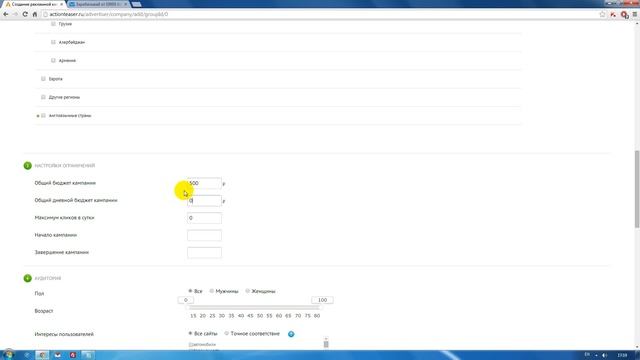Image resolution: width=640 pixels, height=360 pixels.
Task: Click the Завершение кампании date field
Action: pyautogui.click(x=204, y=253)
